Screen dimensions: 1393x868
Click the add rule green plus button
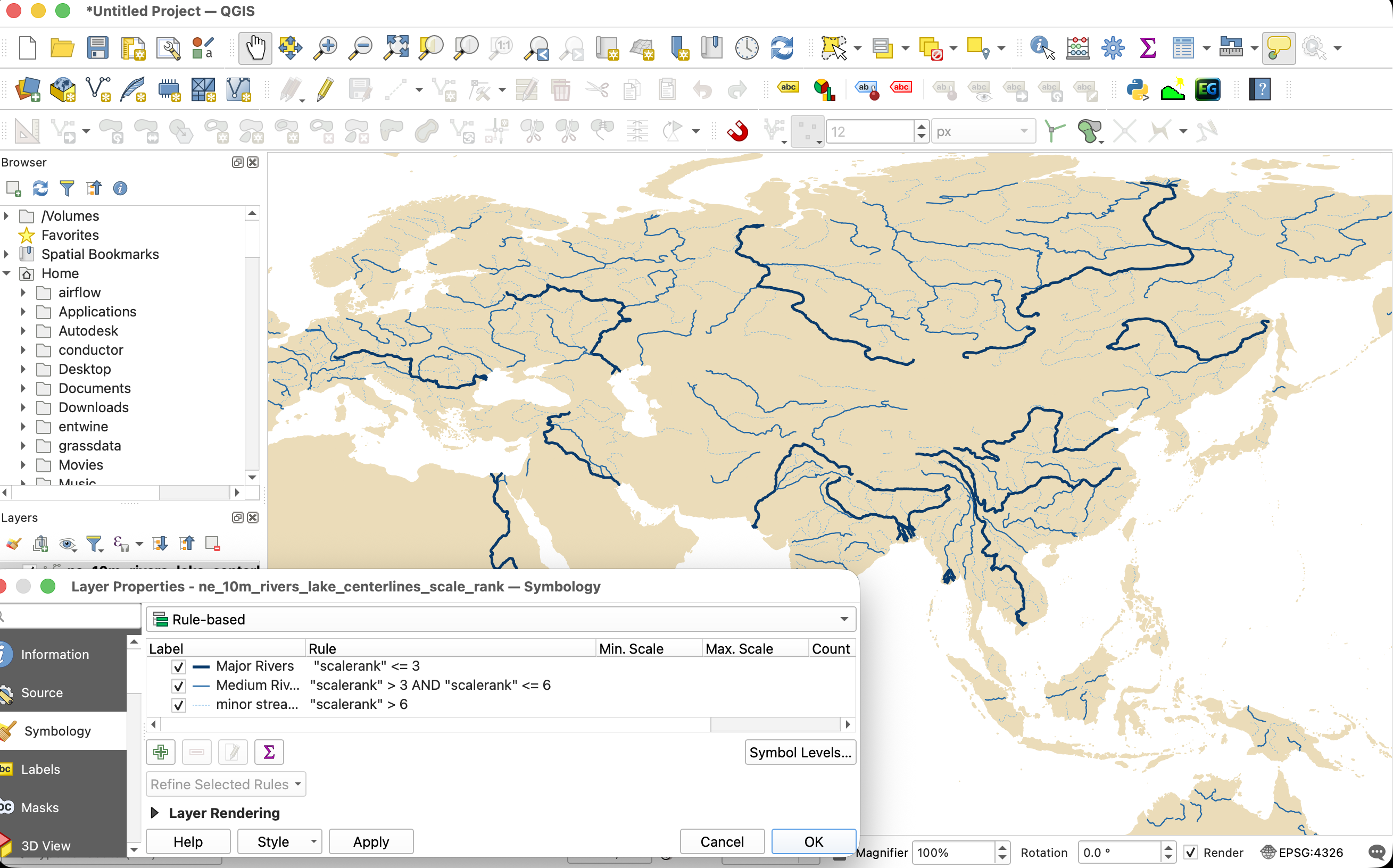[161, 752]
